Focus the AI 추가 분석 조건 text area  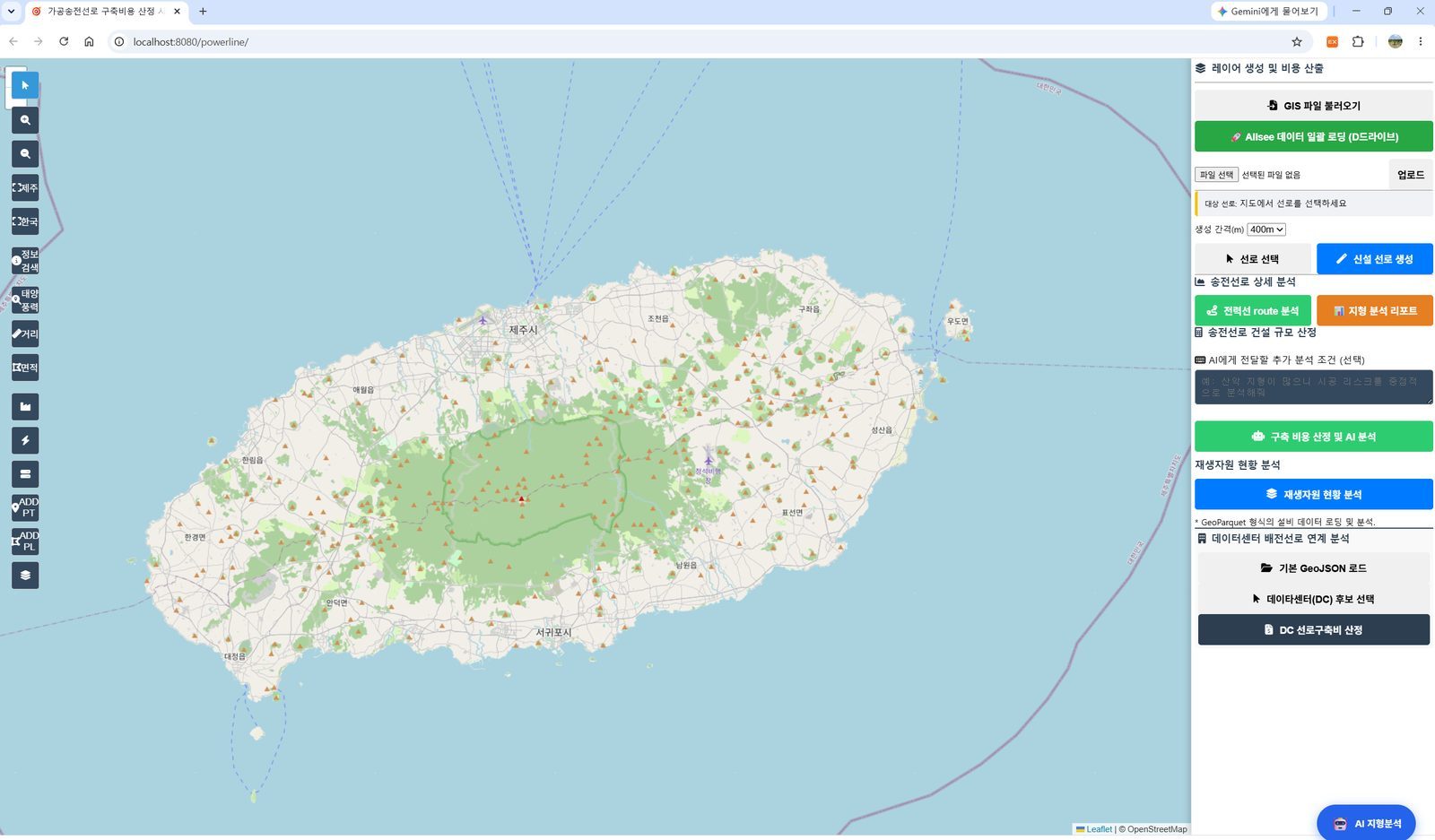pyautogui.click(x=1313, y=387)
